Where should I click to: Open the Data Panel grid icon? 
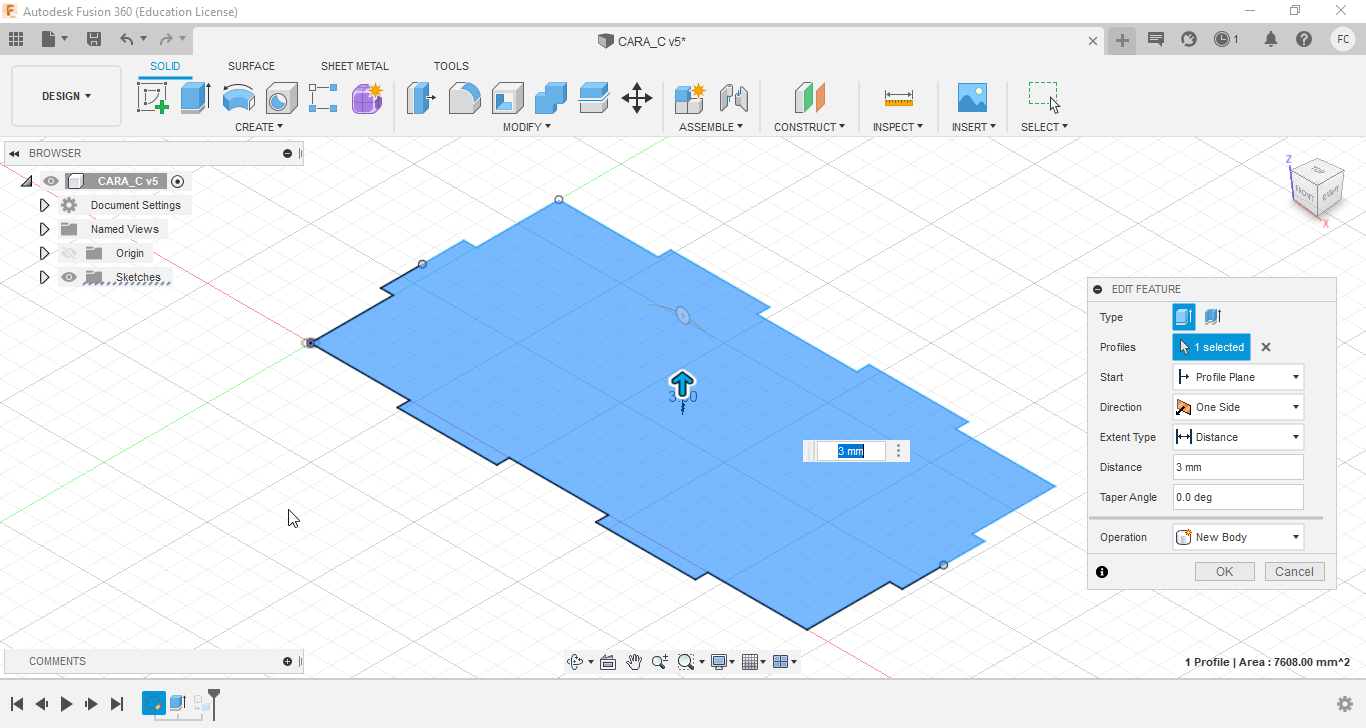click(x=16, y=39)
